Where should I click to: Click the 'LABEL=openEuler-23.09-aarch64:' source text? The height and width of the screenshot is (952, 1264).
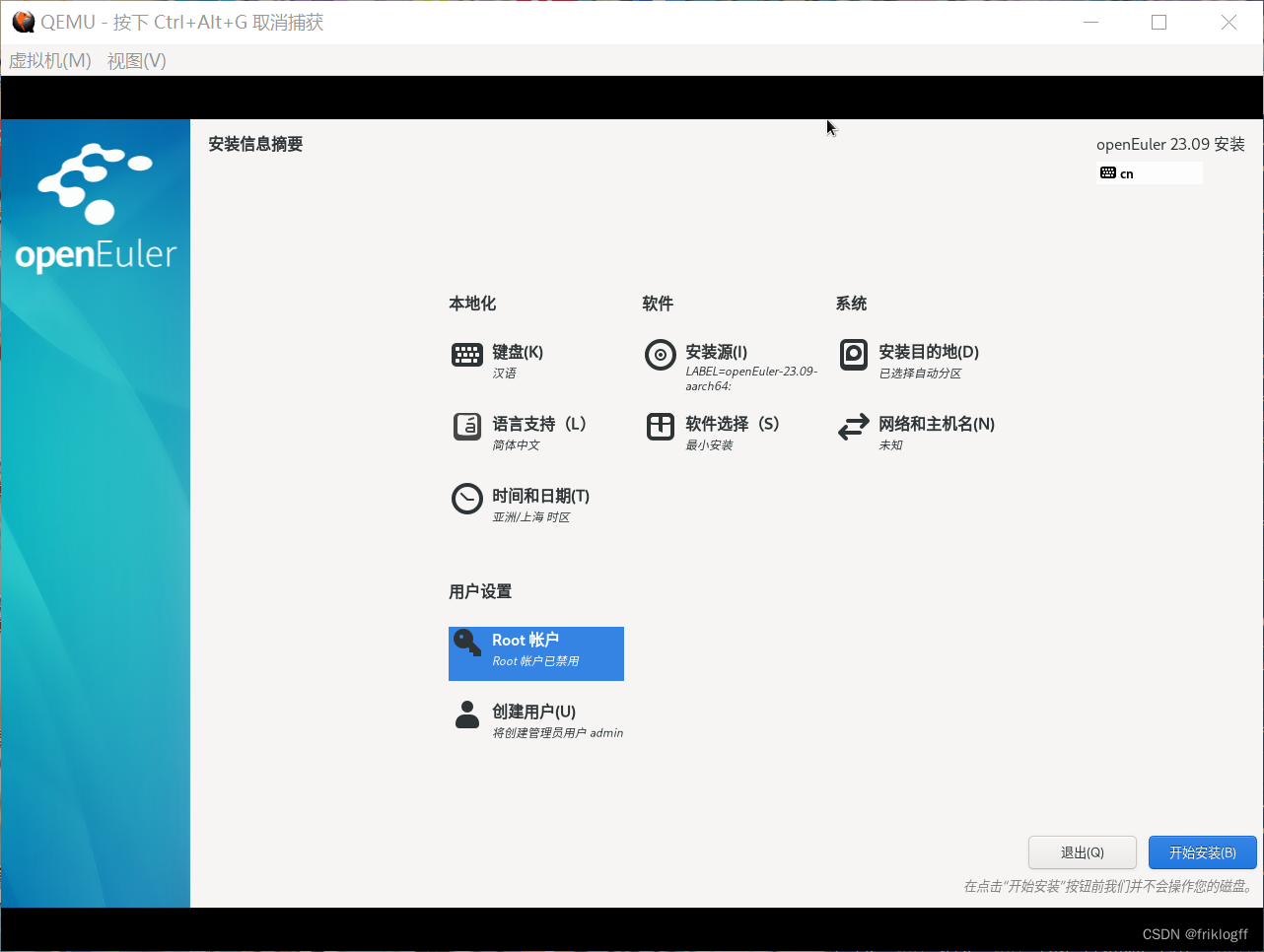coord(751,378)
